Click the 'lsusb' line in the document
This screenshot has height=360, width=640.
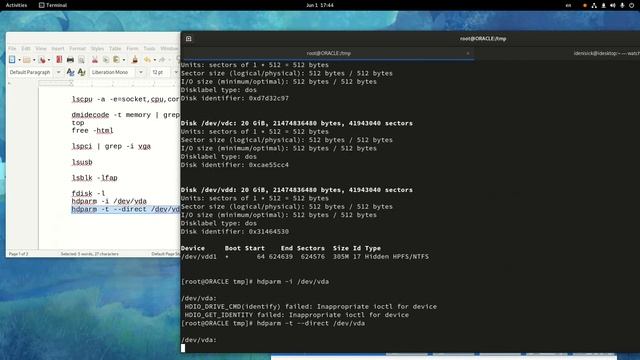(82, 162)
